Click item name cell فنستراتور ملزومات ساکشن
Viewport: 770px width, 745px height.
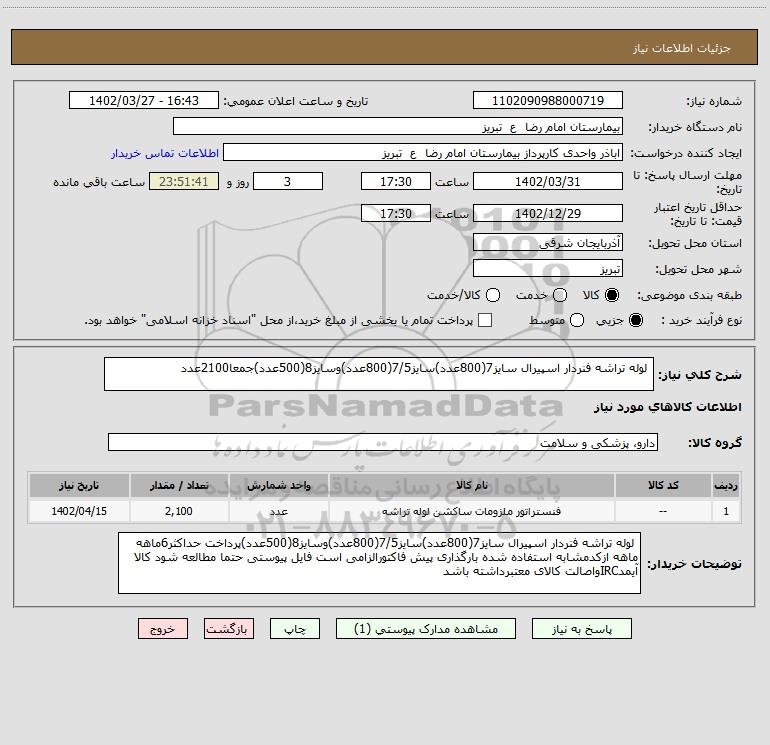pos(471,511)
